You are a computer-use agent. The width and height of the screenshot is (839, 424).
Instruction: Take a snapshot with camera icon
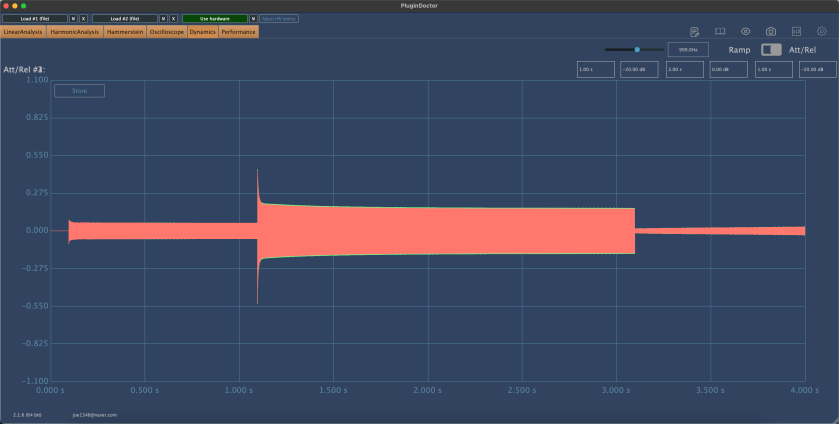pos(771,32)
